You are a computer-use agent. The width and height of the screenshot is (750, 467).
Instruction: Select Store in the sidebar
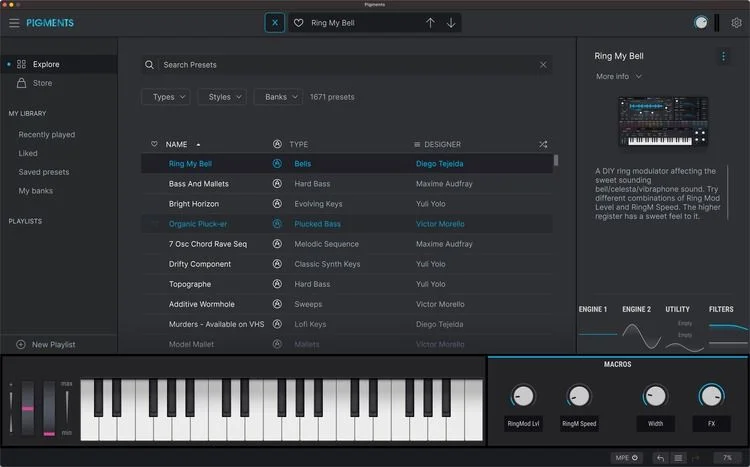59,83
